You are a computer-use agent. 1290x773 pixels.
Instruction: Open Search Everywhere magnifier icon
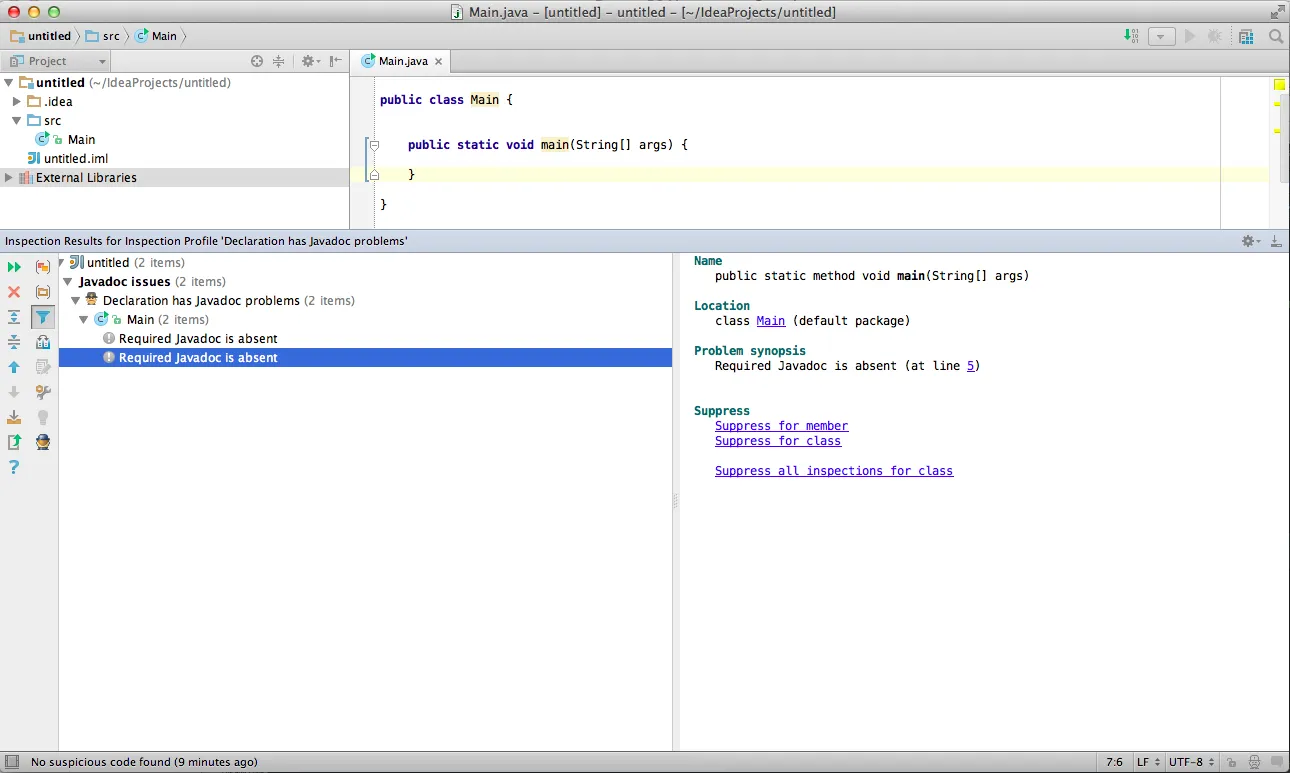pos(1276,36)
